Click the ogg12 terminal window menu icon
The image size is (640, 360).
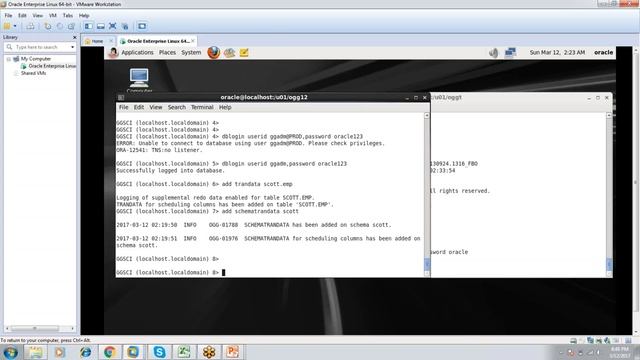[x=121, y=98]
